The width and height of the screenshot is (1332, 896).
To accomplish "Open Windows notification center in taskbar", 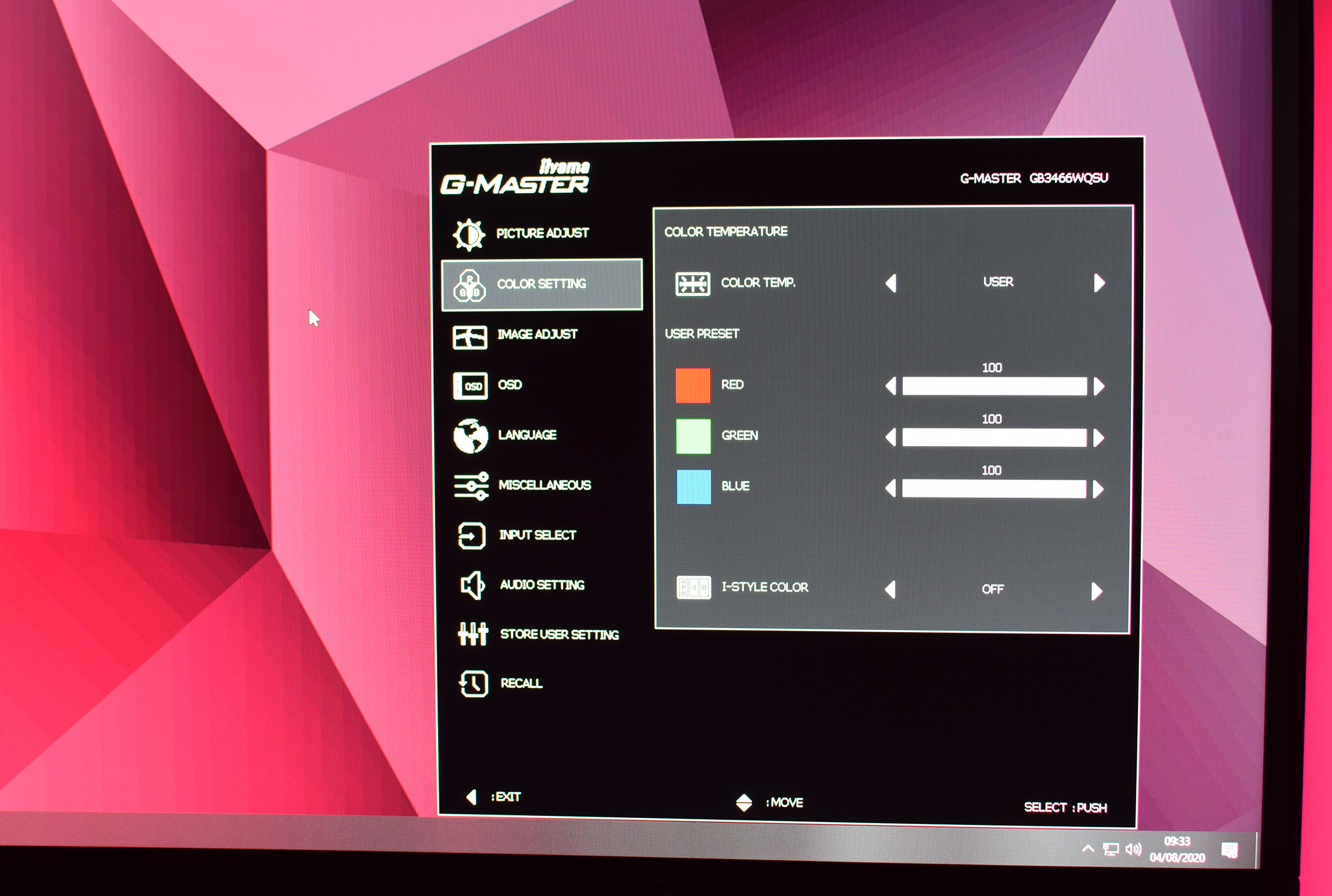I will [1229, 850].
